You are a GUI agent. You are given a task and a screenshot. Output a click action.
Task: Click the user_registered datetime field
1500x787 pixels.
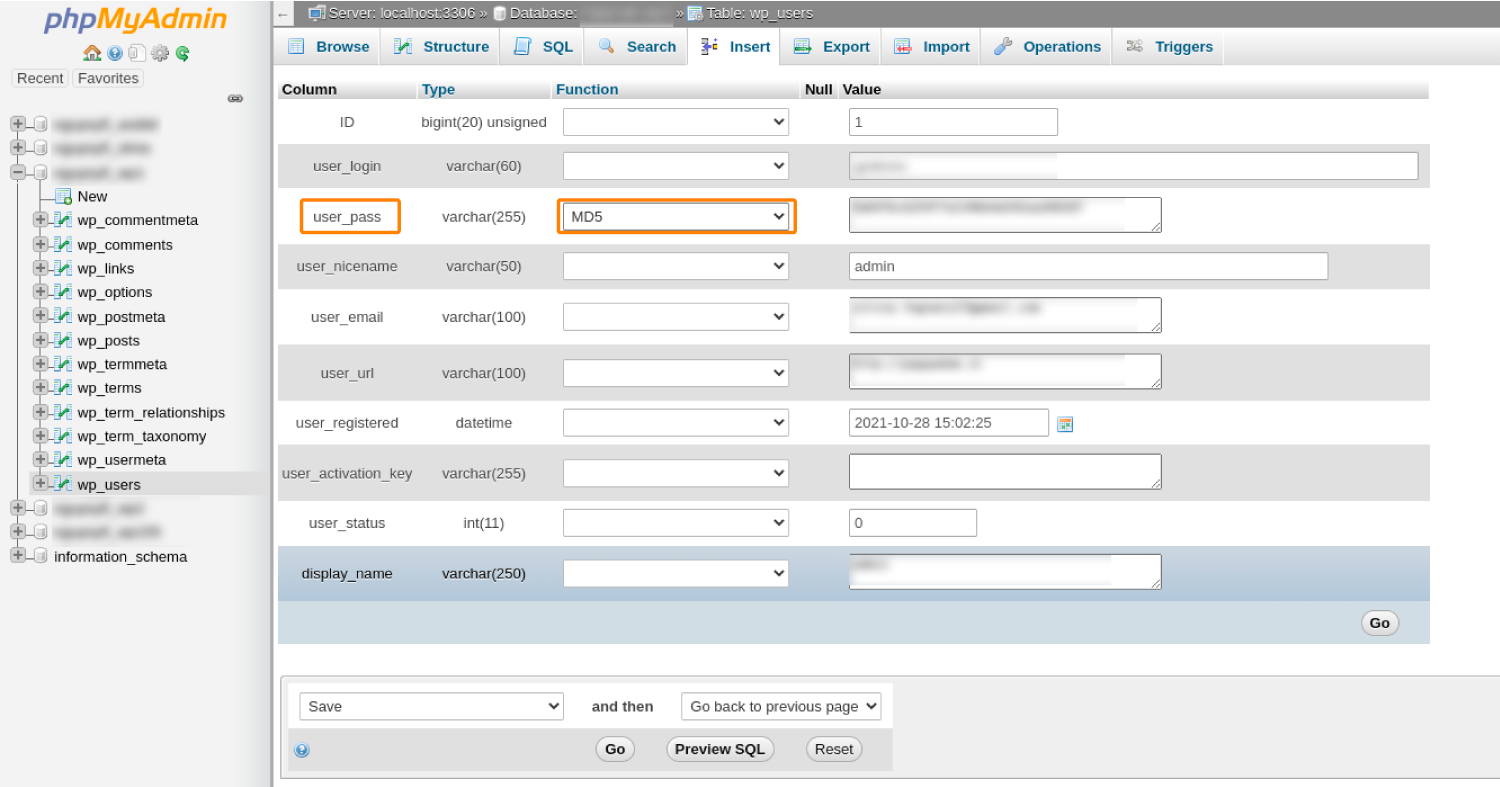point(949,422)
